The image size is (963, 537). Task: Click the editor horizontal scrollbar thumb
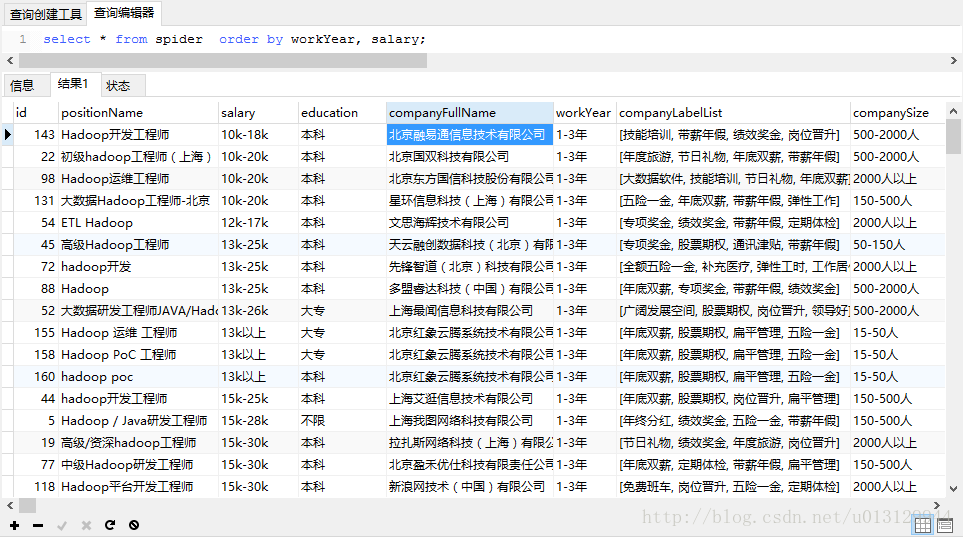pyautogui.click(x=223, y=61)
